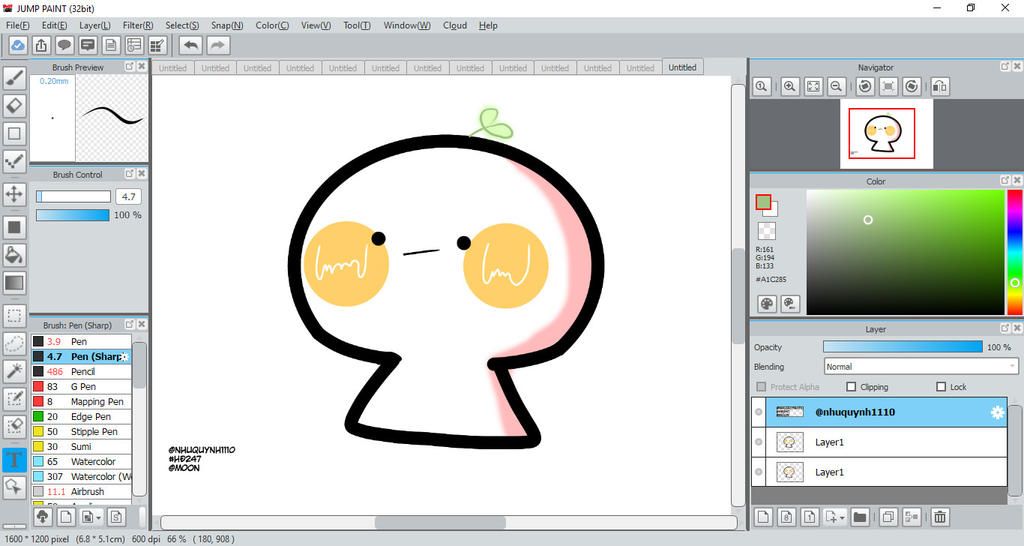Choose the Mapping Pen brush
1024x546 pixels.
tap(82, 402)
